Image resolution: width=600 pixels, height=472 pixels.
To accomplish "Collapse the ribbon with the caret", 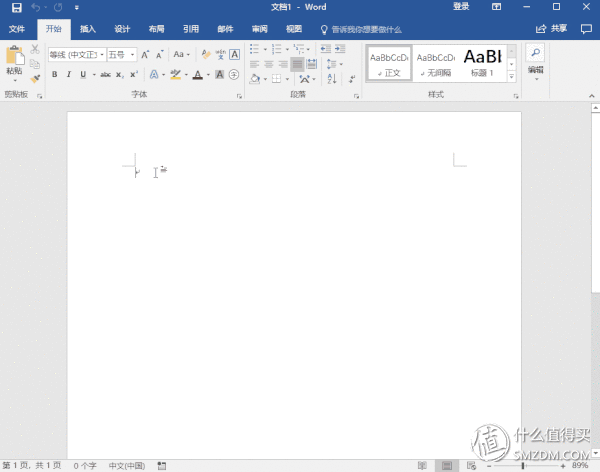I will coord(592,96).
